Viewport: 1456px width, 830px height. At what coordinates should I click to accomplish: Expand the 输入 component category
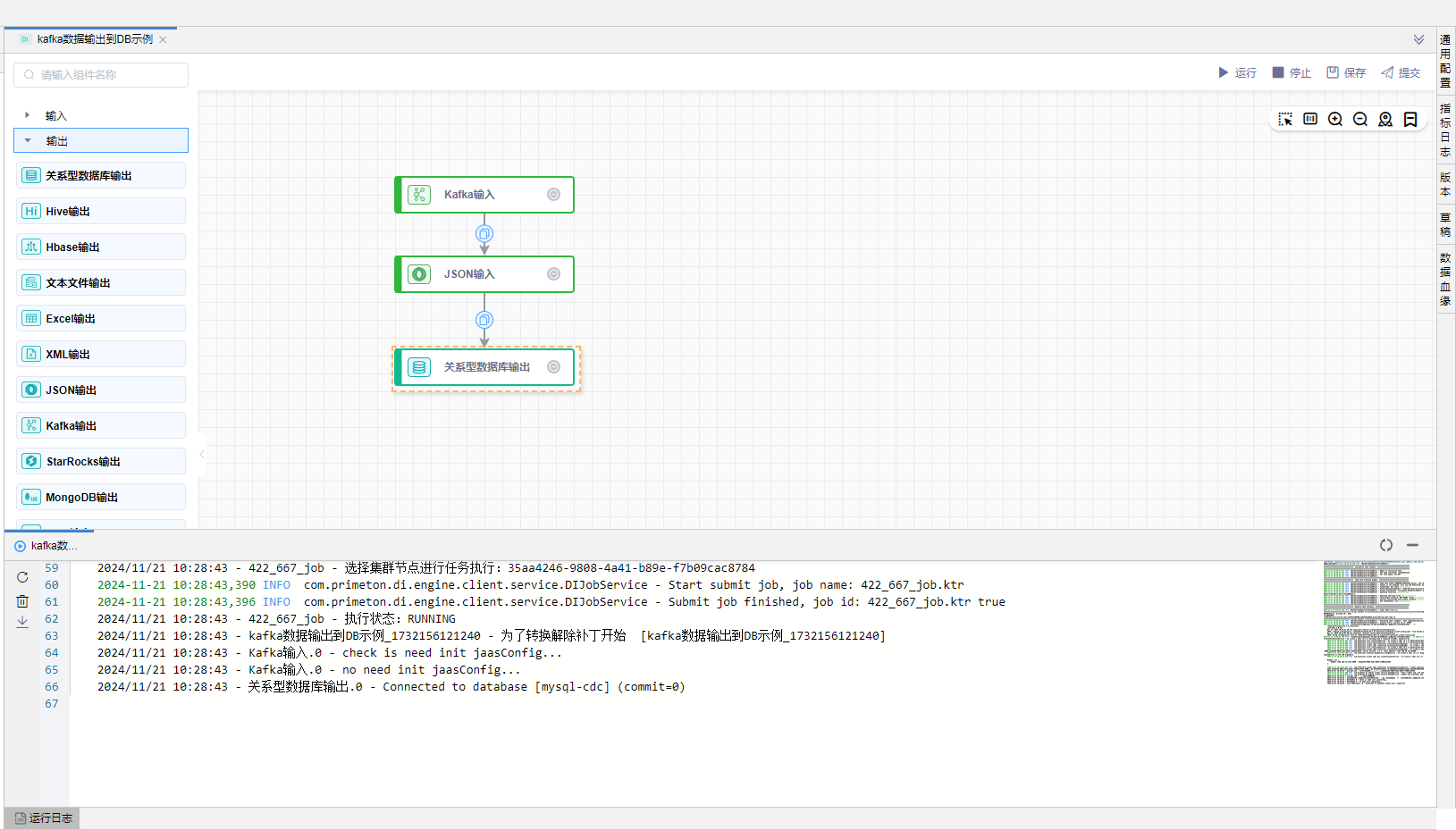[28, 115]
